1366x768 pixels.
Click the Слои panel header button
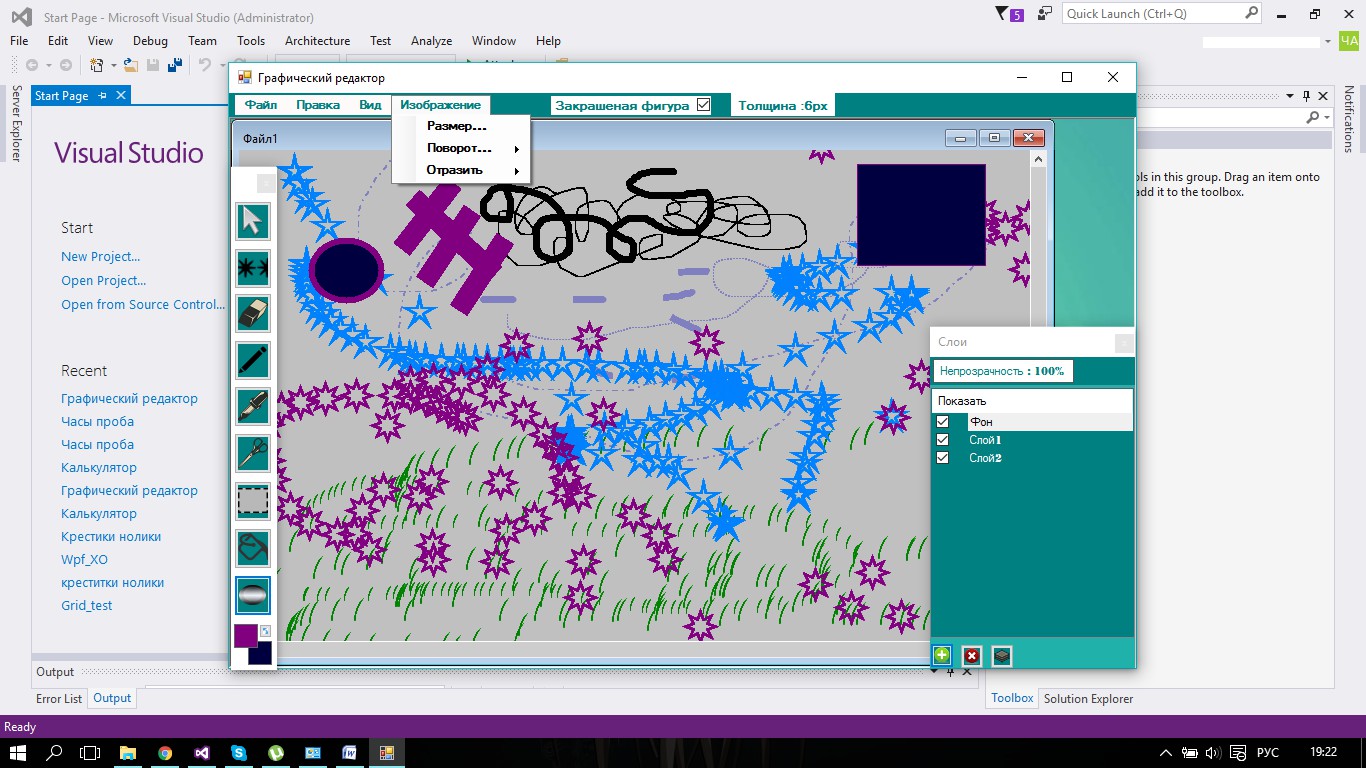pos(1124,343)
